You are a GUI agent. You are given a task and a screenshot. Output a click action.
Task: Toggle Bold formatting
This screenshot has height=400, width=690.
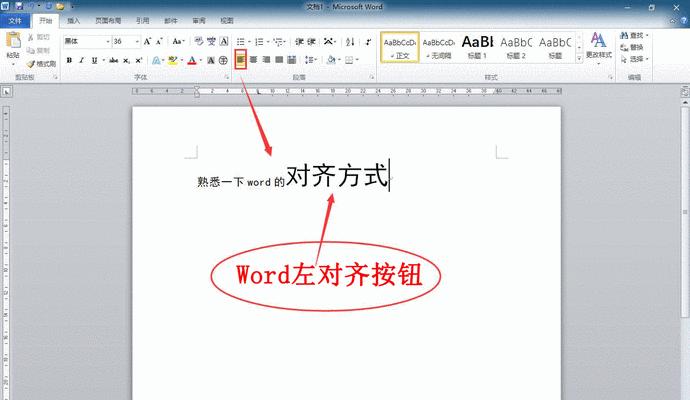pyautogui.click(x=69, y=60)
